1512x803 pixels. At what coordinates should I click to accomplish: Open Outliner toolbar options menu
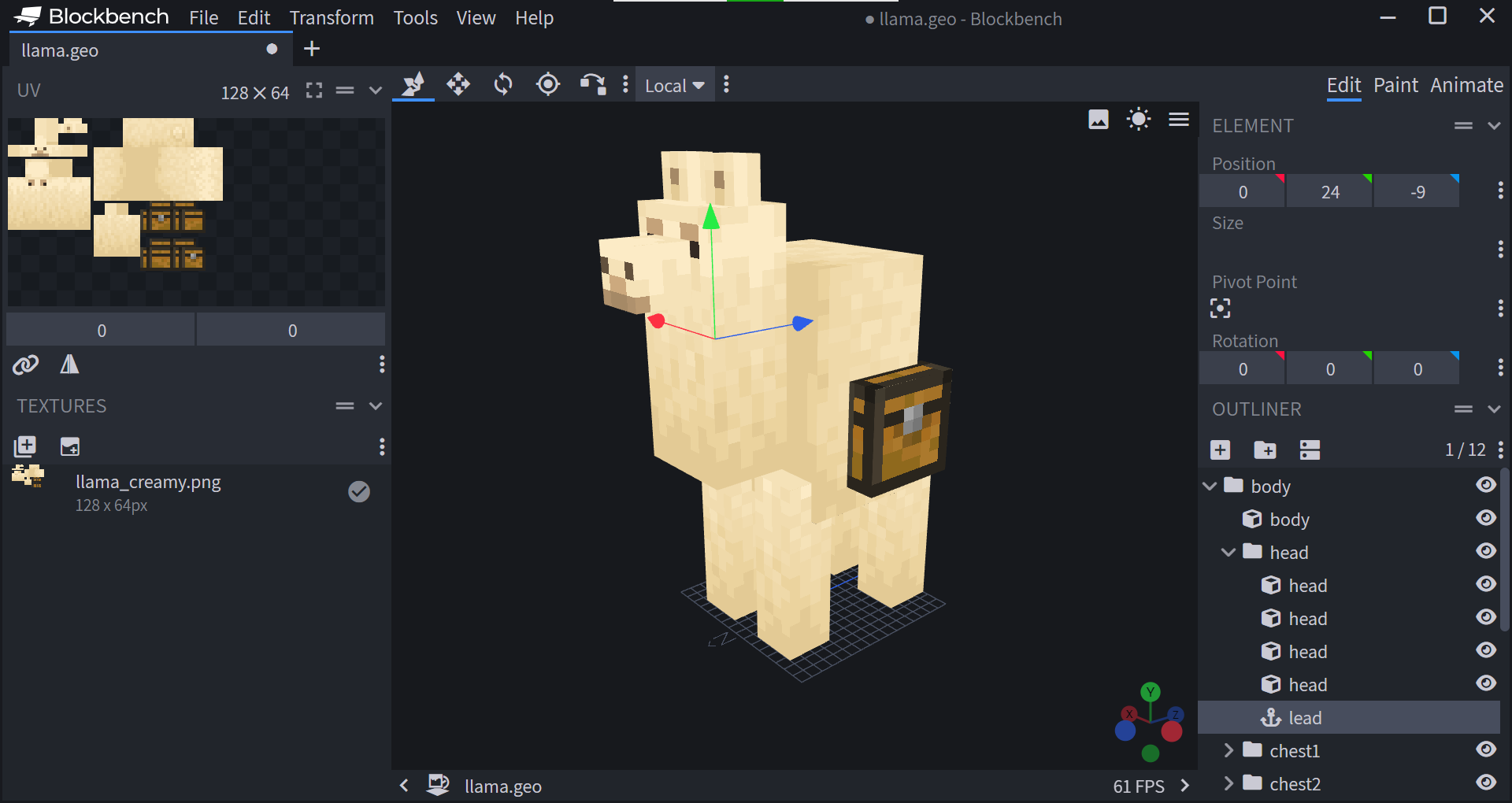coord(1500,450)
